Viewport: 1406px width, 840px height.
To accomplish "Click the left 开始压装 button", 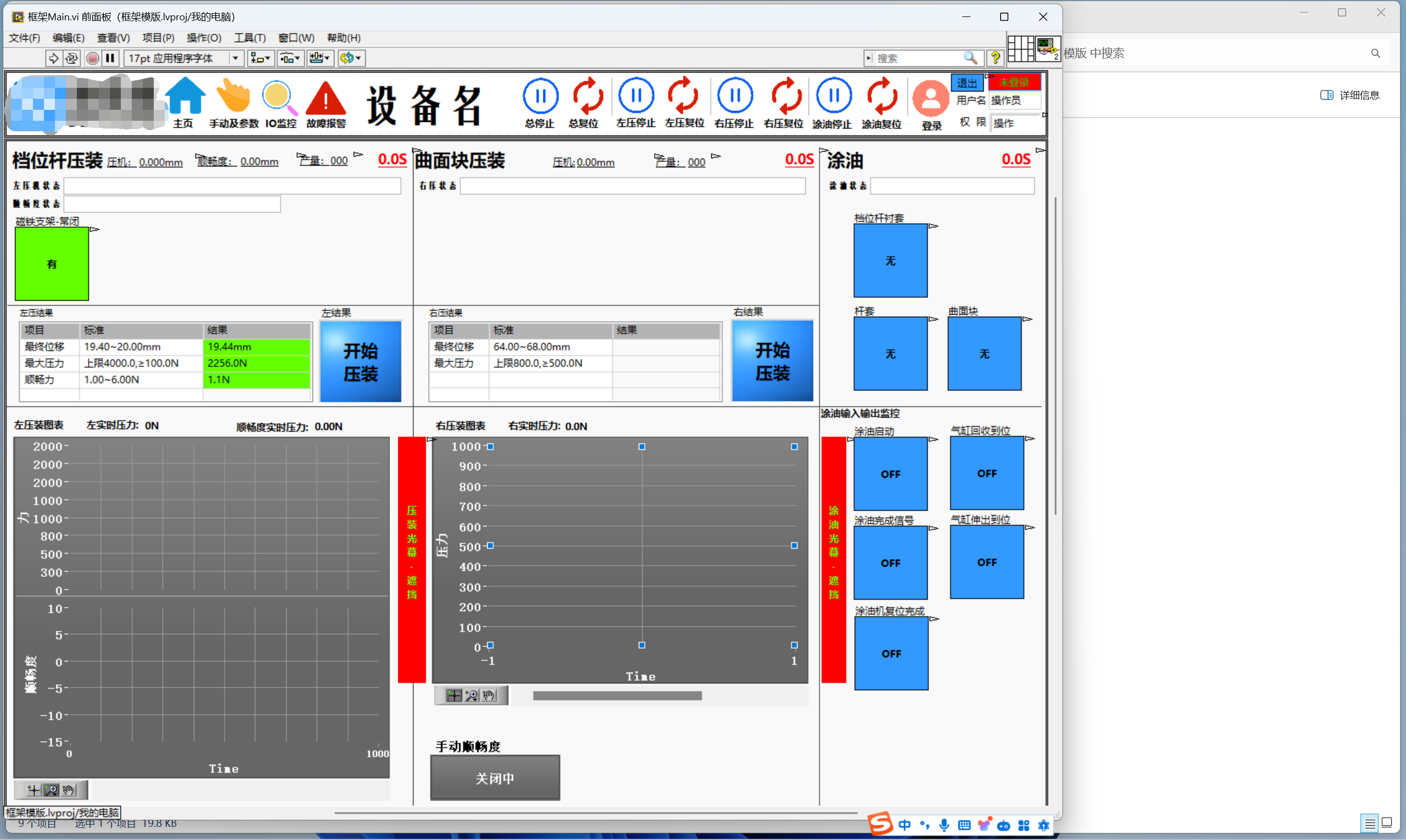I will [x=361, y=362].
